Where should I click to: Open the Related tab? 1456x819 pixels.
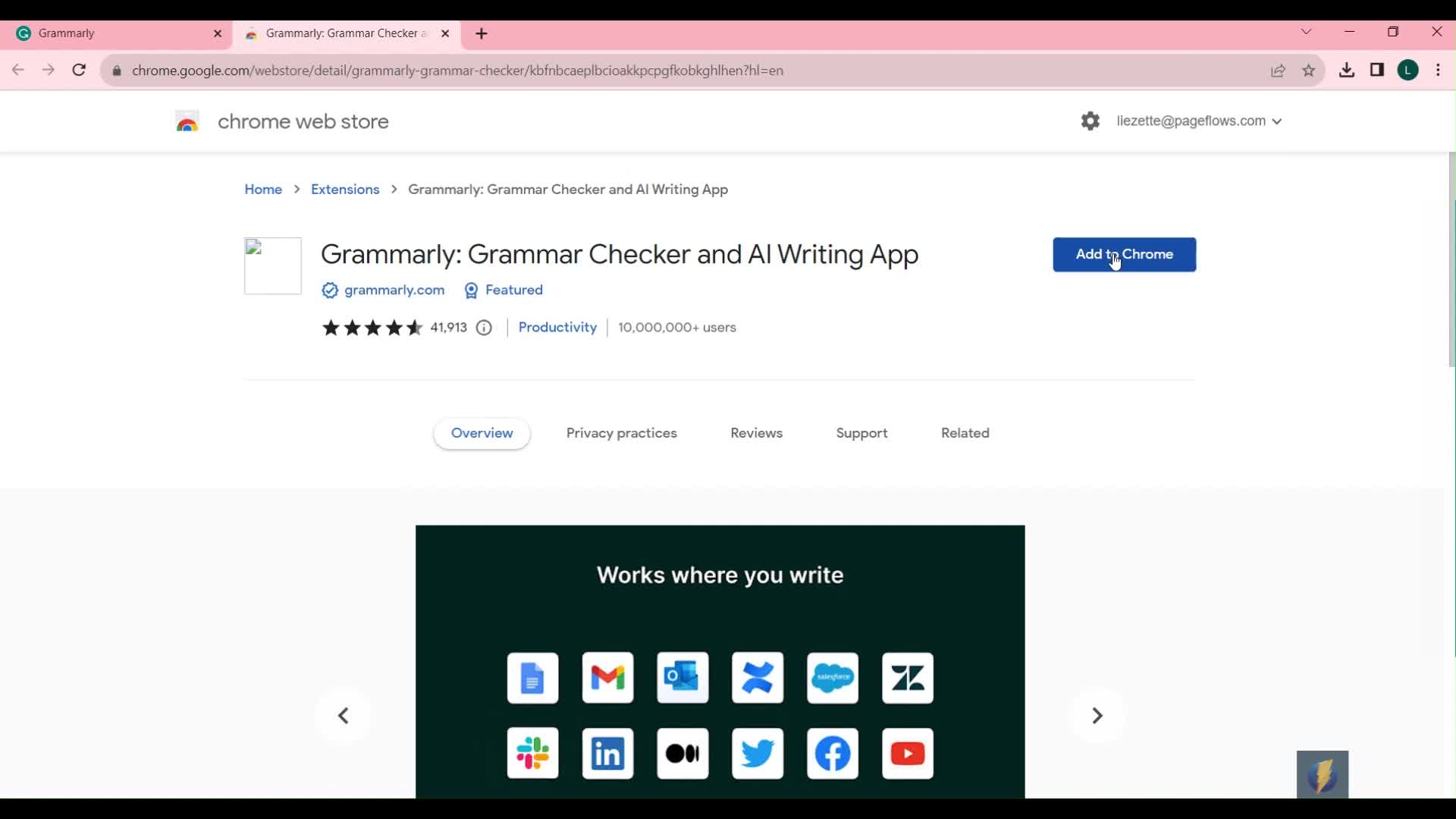click(x=965, y=433)
